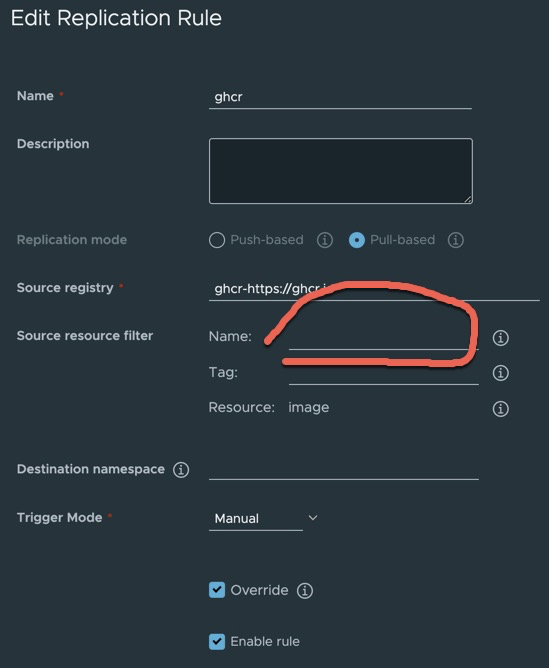Click the 'Trigger Mode' label
The width and height of the screenshot is (549, 668).
pyautogui.click(x=60, y=518)
